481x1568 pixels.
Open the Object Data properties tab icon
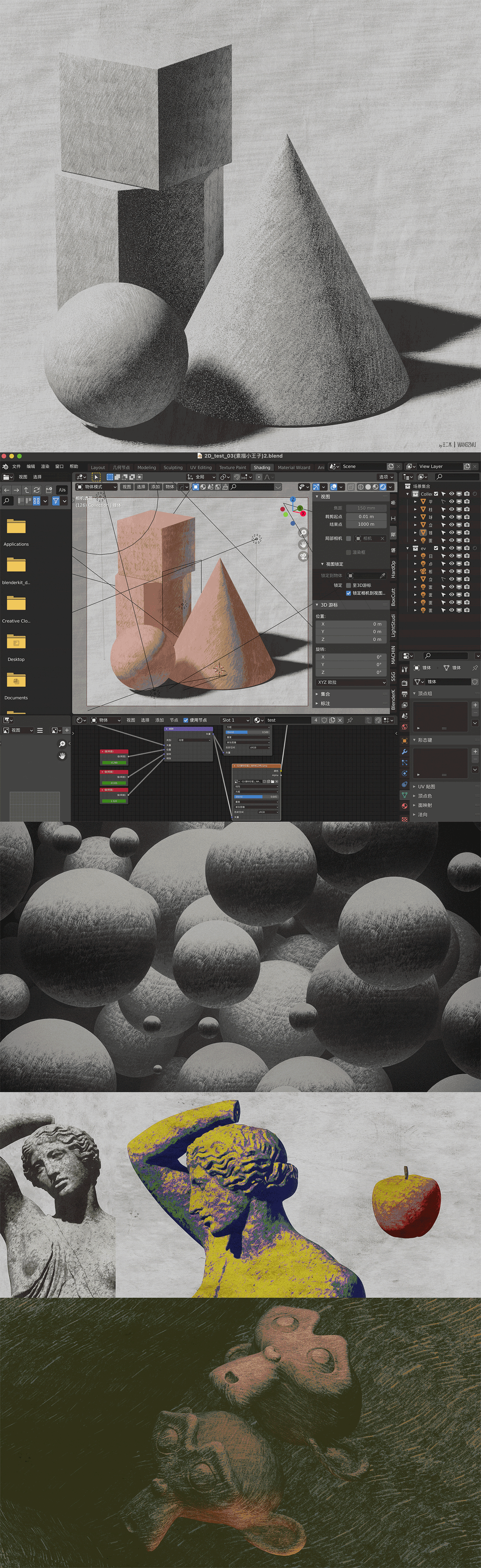click(405, 796)
